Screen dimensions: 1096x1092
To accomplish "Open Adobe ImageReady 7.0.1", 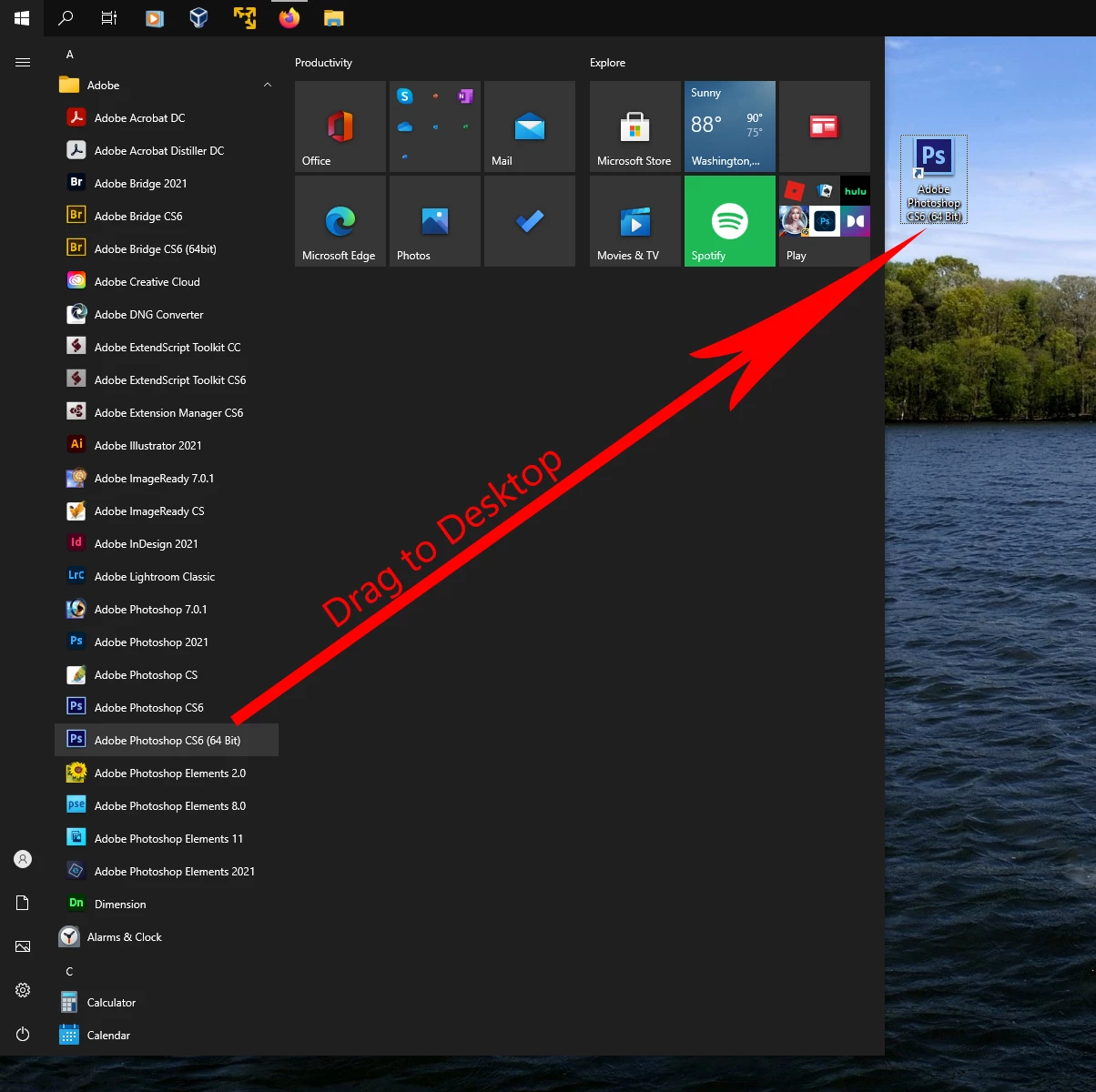I will (167, 479).
